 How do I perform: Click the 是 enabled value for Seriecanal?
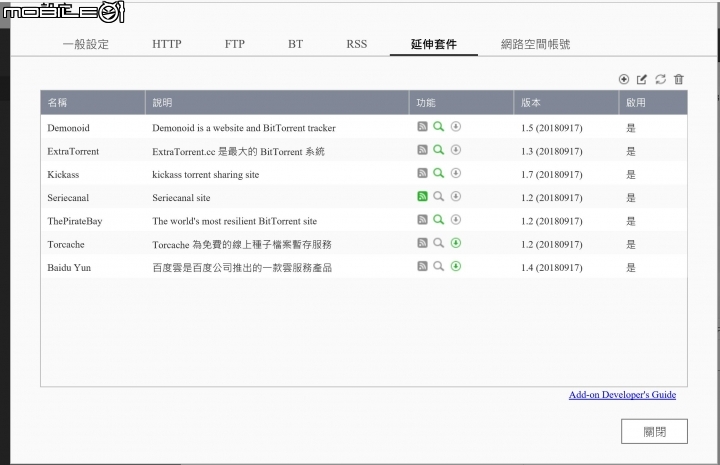631,198
